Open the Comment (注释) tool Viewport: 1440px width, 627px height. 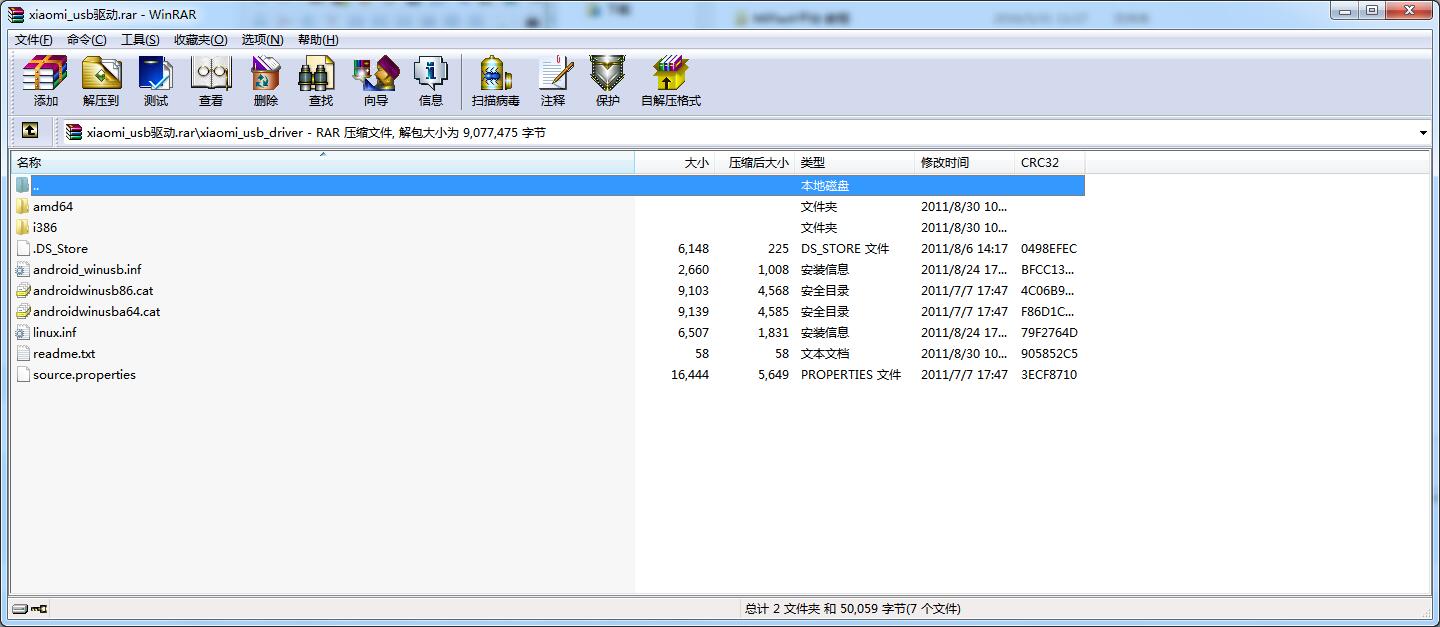click(553, 81)
